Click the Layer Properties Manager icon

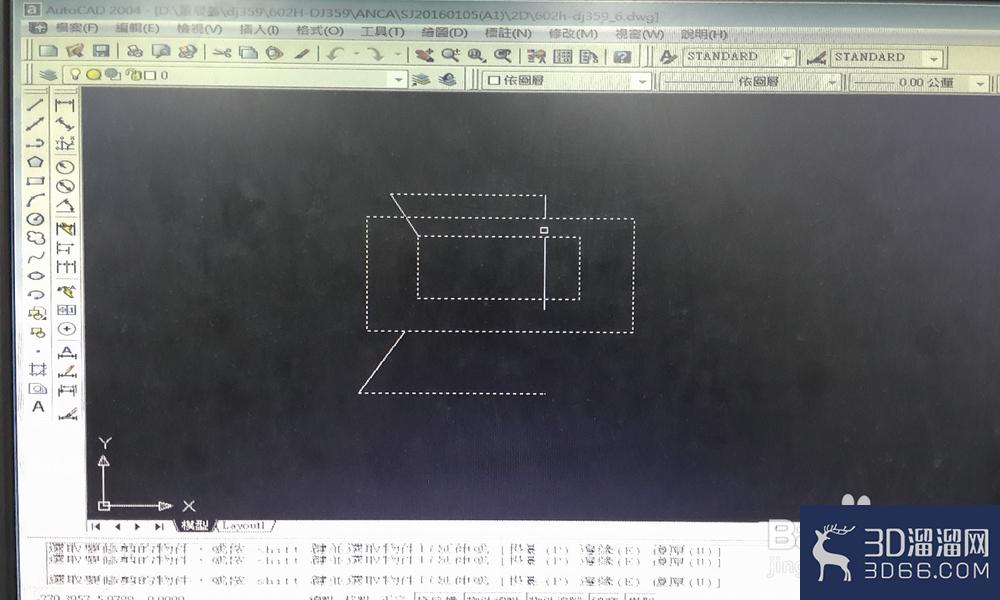pos(48,75)
